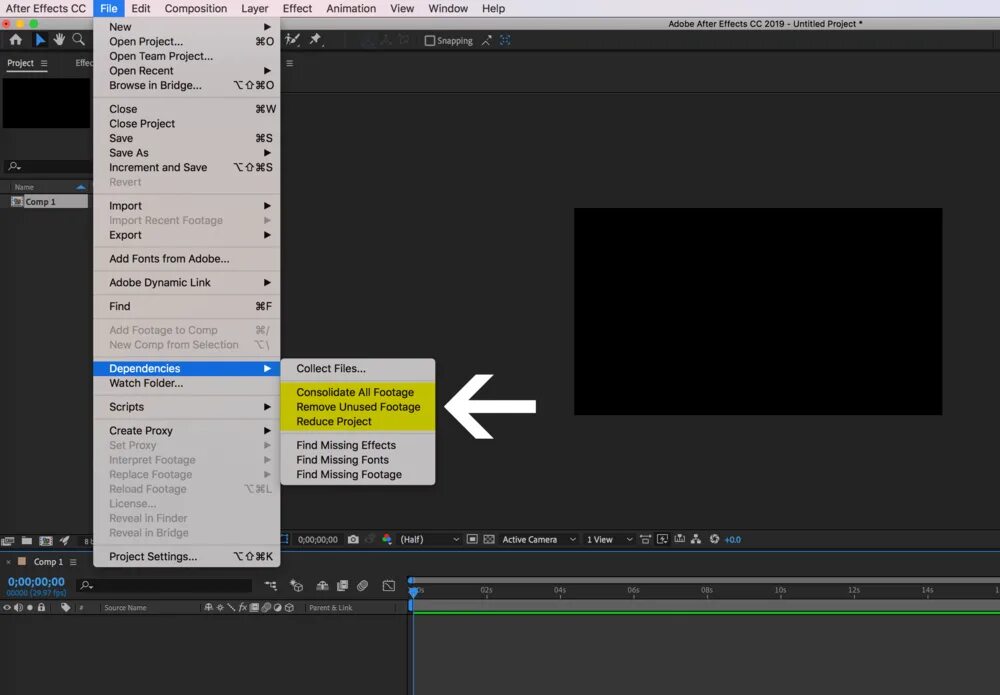Open the Composition menu
This screenshot has height=695, width=1000.
(x=196, y=8)
